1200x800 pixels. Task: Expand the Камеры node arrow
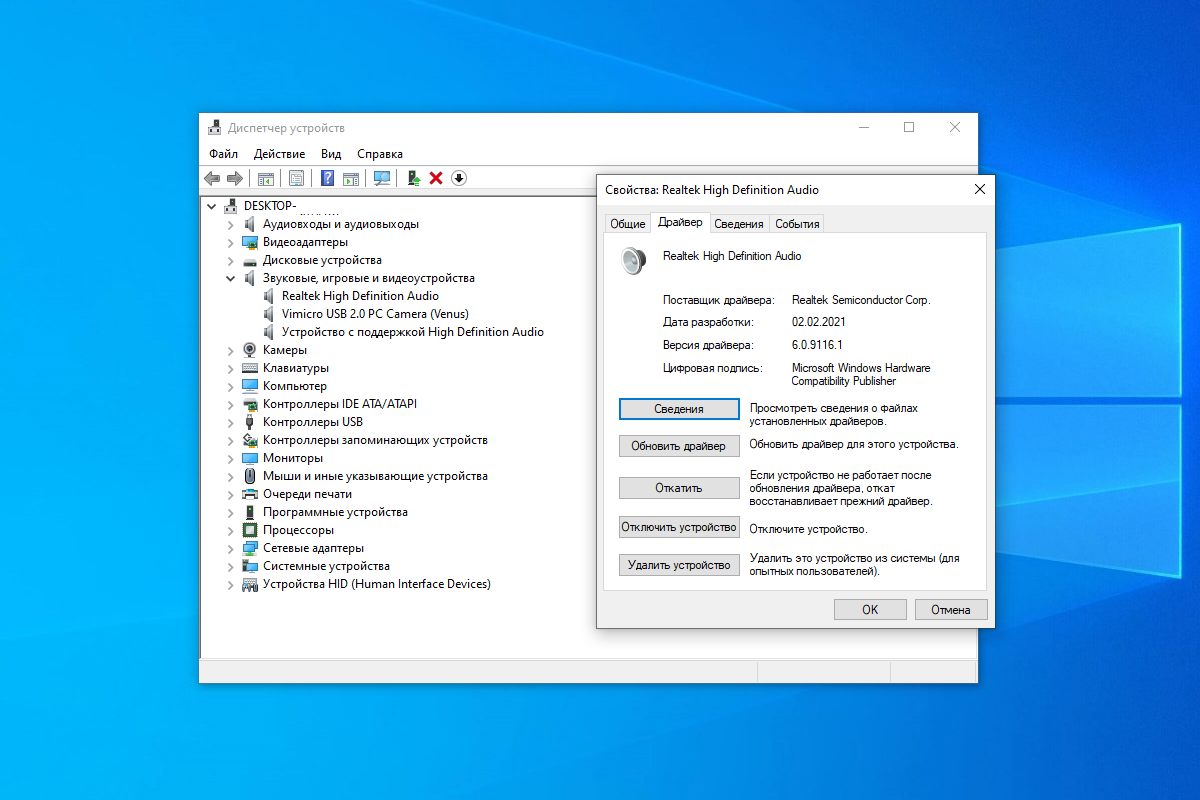(x=231, y=350)
